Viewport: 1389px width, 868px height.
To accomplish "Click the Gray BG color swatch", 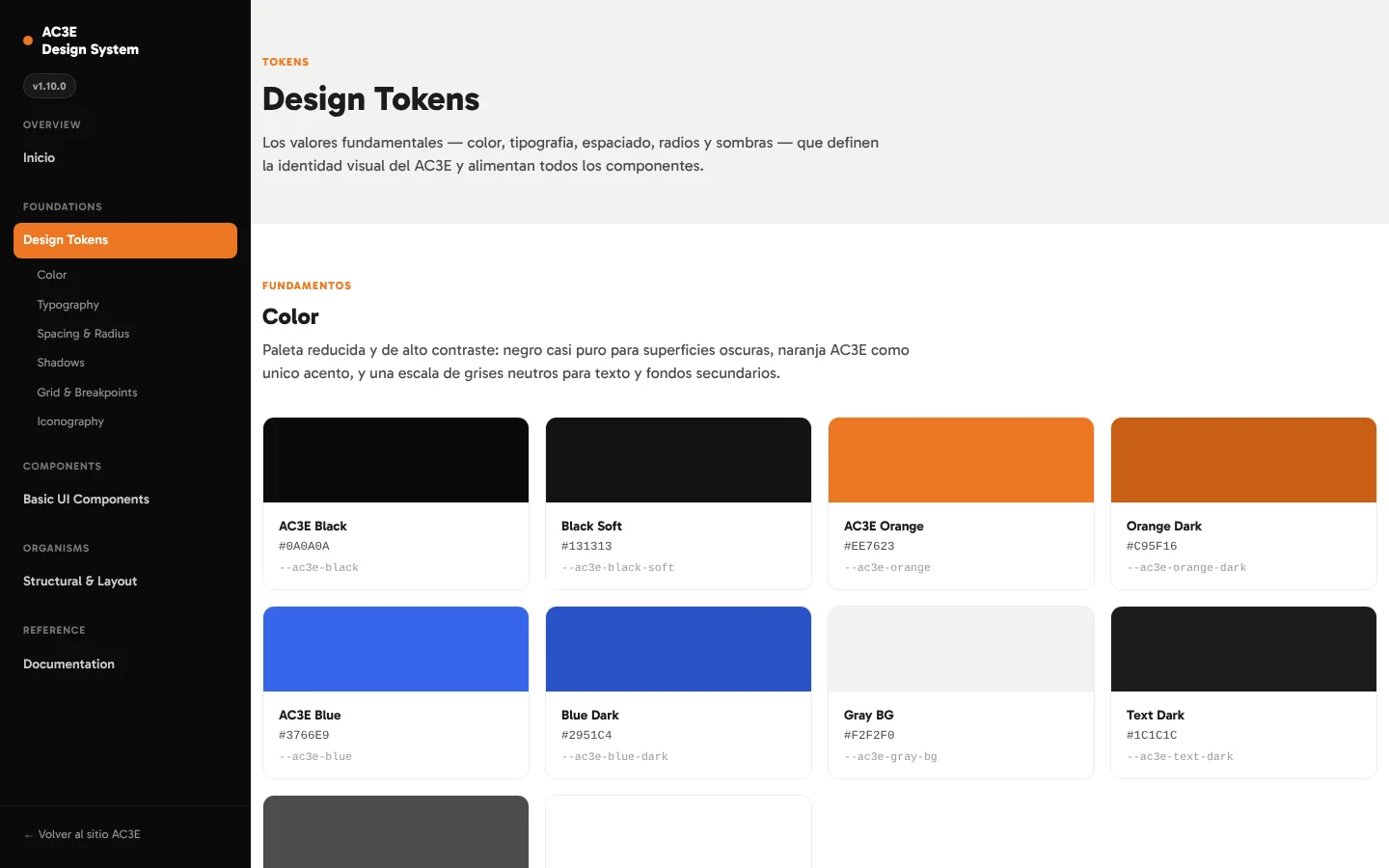I will [961, 649].
